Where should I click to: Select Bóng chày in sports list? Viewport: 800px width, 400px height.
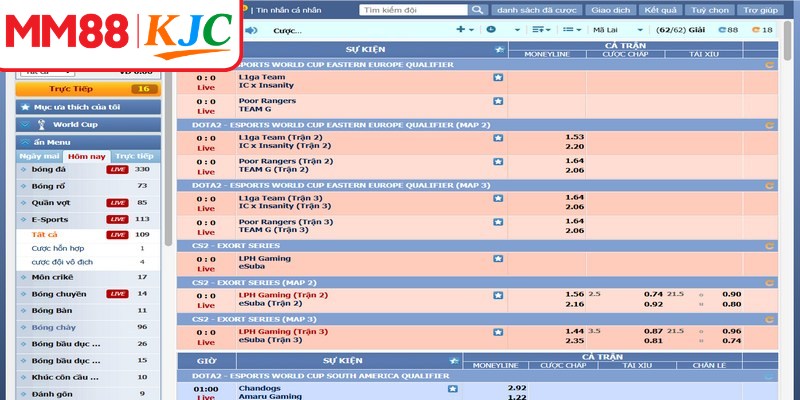pos(54,327)
